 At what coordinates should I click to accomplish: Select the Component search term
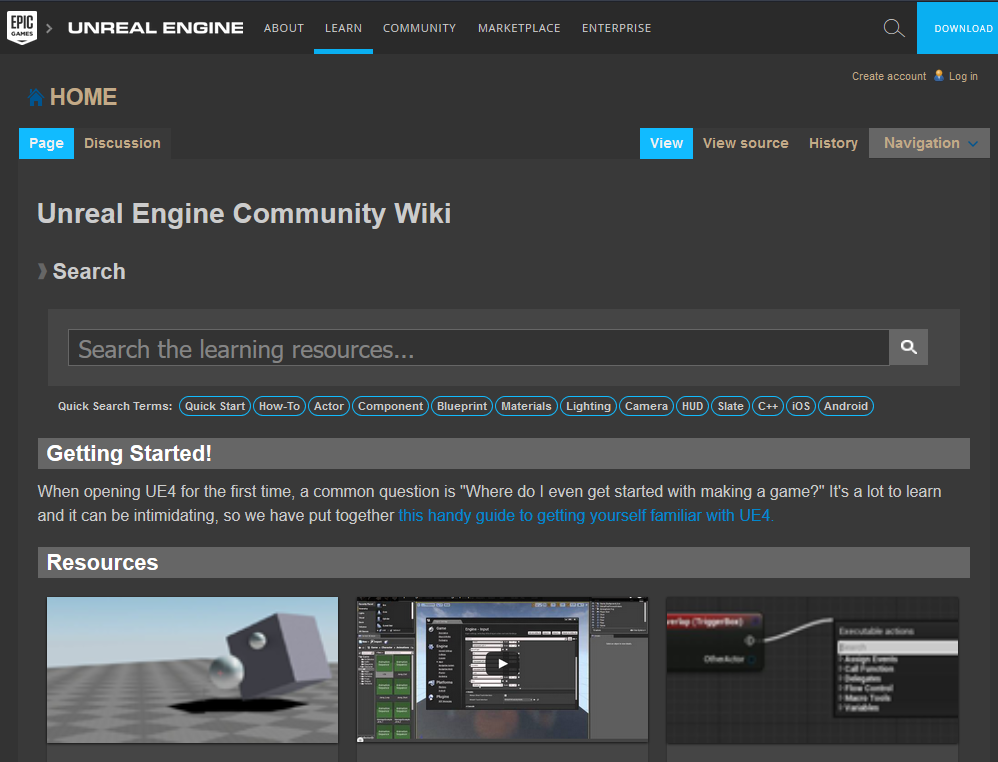(390, 406)
